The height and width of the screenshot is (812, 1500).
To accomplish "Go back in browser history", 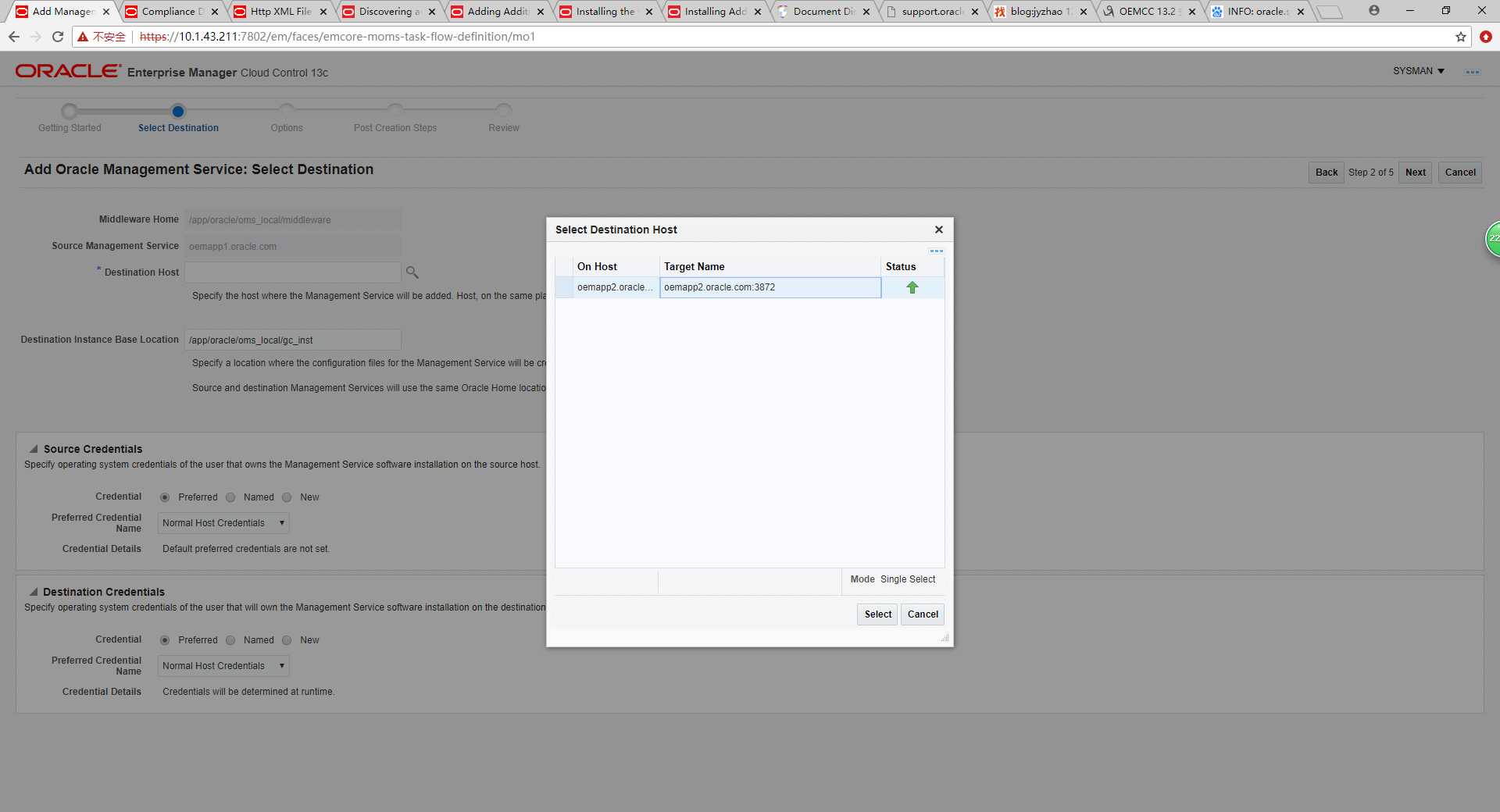I will (14, 37).
